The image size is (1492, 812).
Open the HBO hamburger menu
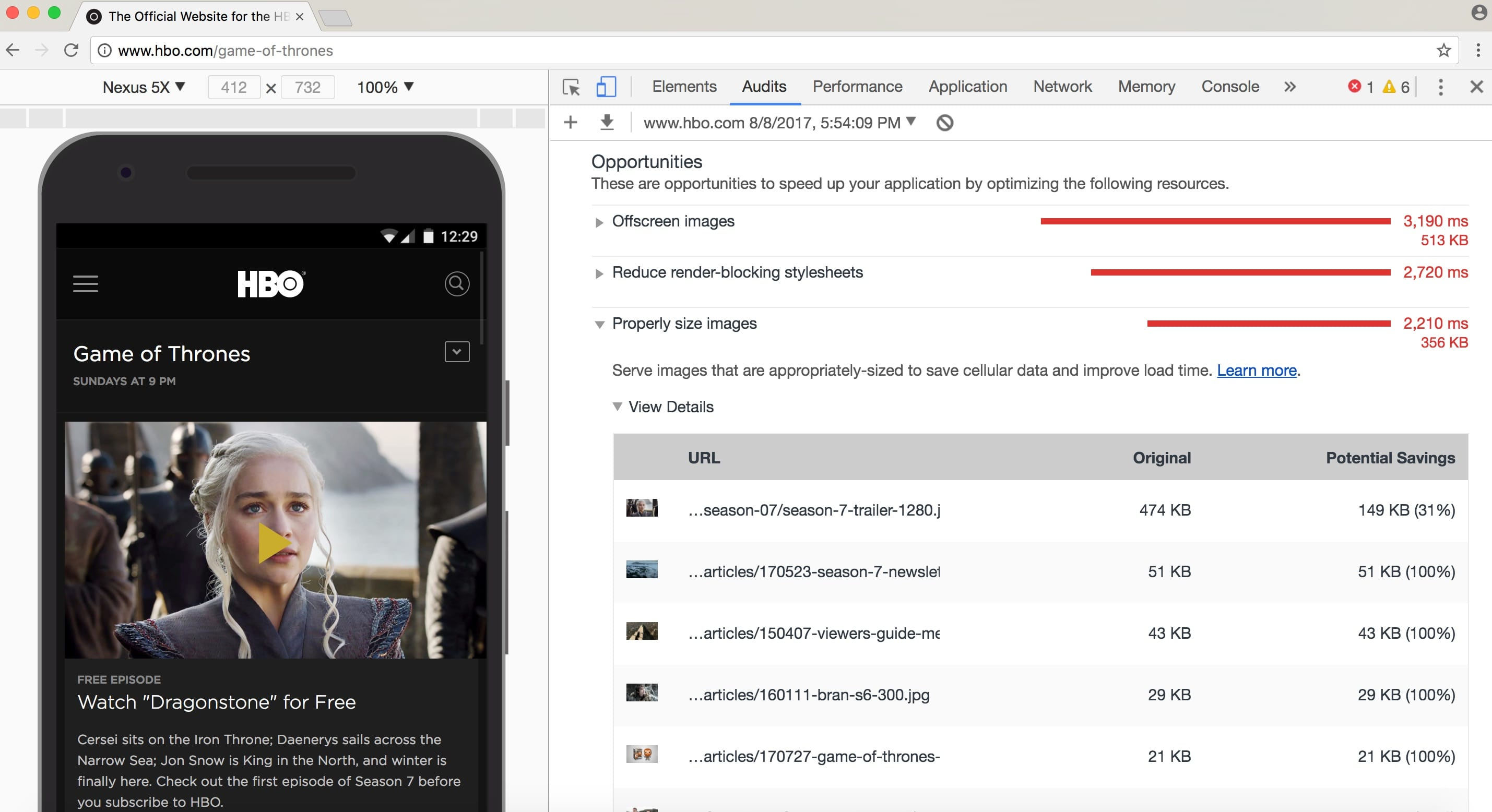[85, 284]
